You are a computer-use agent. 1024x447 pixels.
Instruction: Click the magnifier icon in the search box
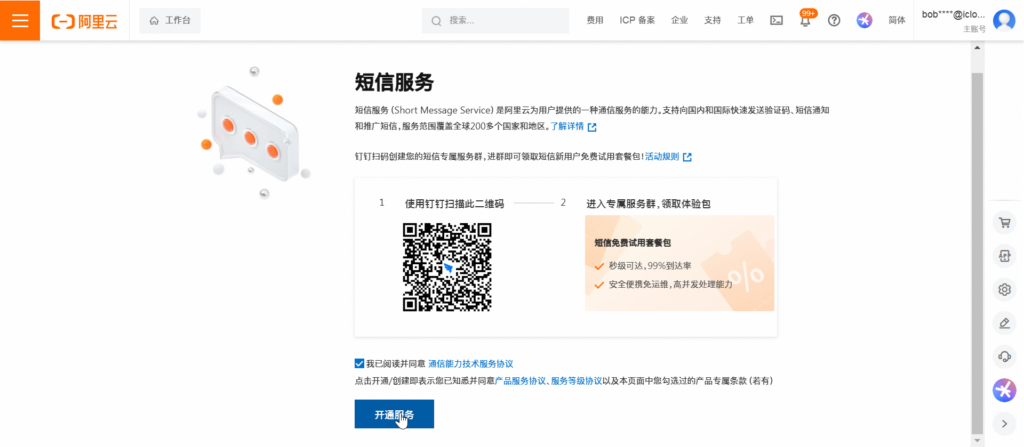[x=436, y=21]
